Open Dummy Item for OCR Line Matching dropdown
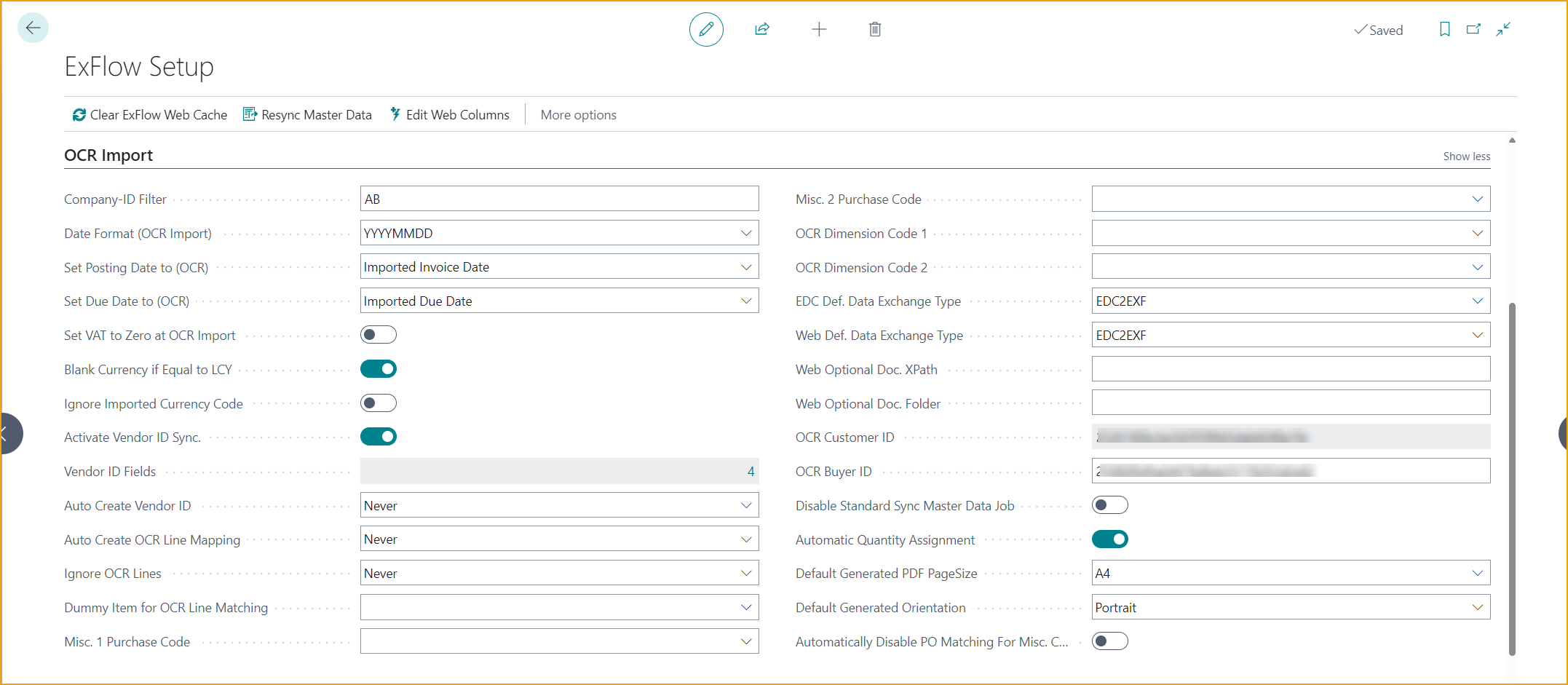The image size is (1568, 685). (746, 607)
